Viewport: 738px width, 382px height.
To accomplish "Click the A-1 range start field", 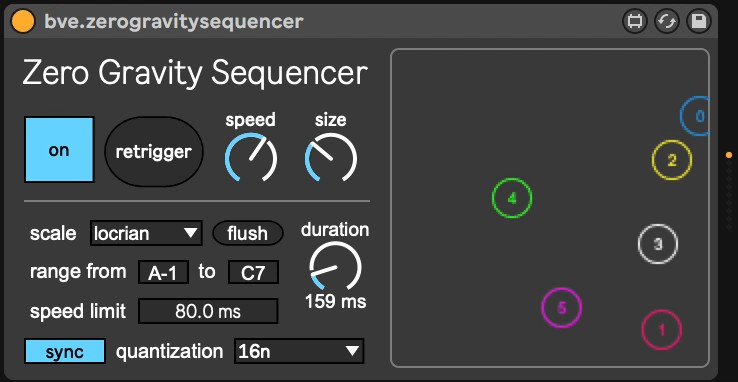I will coord(163,272).
